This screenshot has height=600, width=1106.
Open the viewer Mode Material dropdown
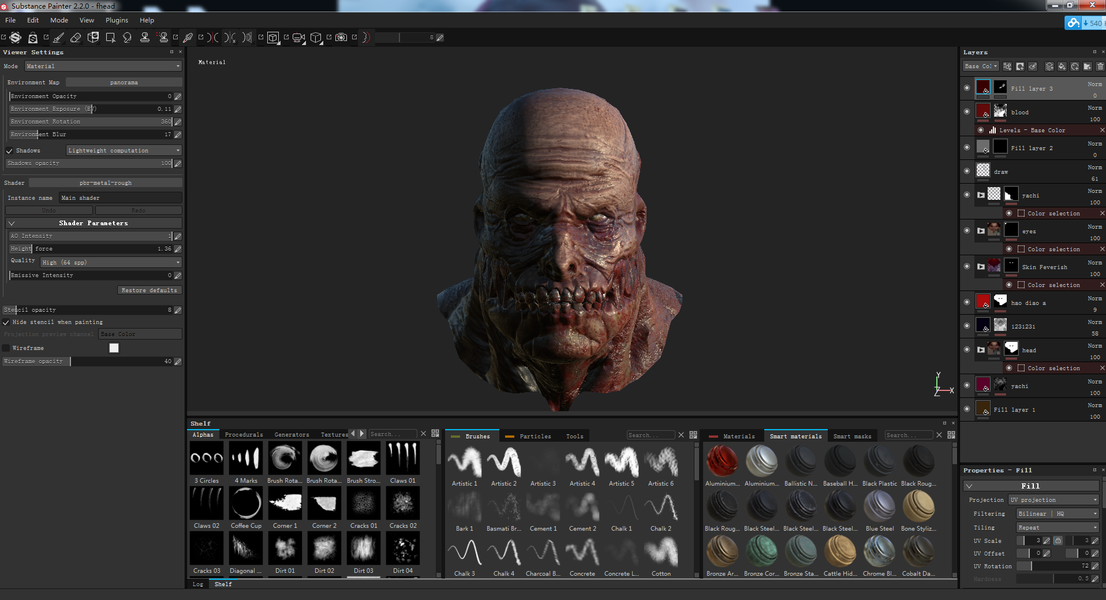click(103, 66)
